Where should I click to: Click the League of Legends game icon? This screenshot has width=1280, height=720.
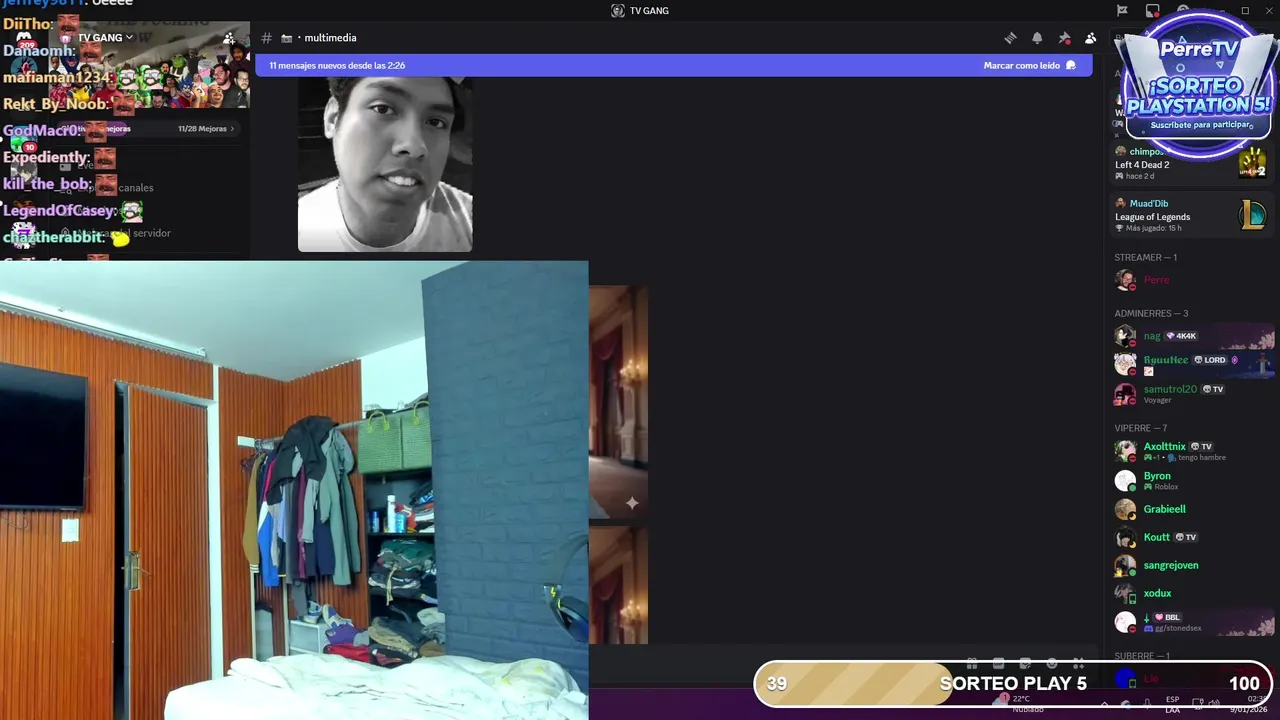(1253, 214)
